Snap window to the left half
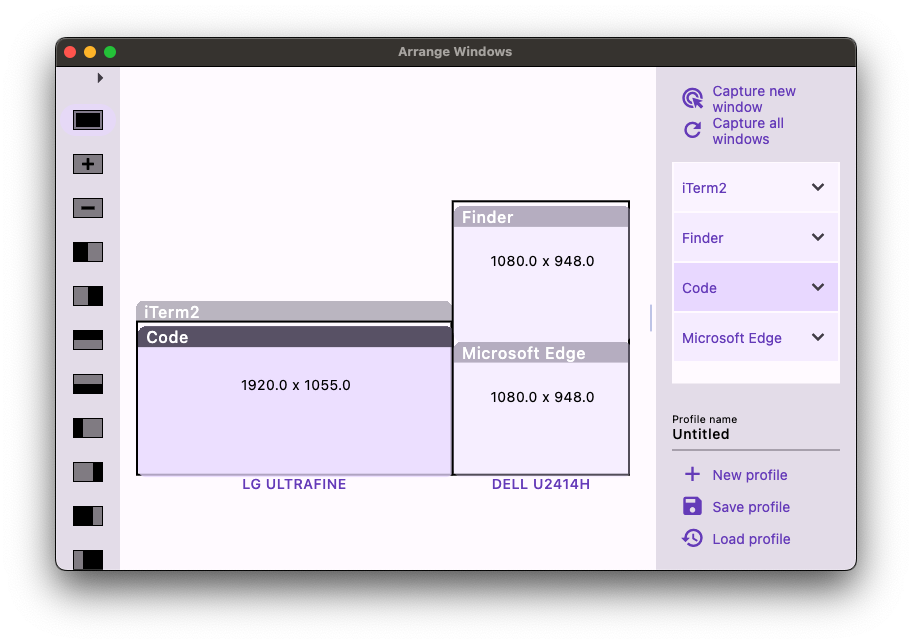912x644 pixels. tap(88, 252)
